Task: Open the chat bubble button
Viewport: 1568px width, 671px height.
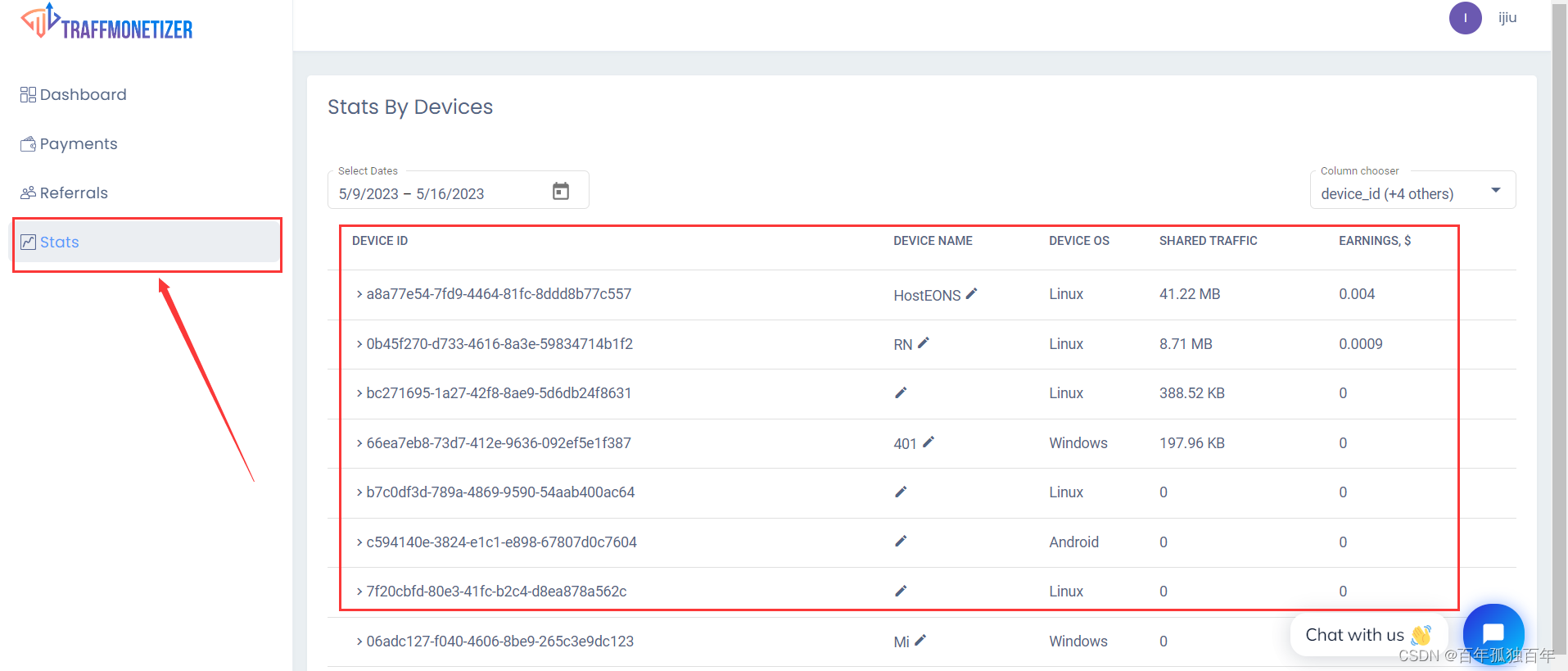Action: point(1493,633)
